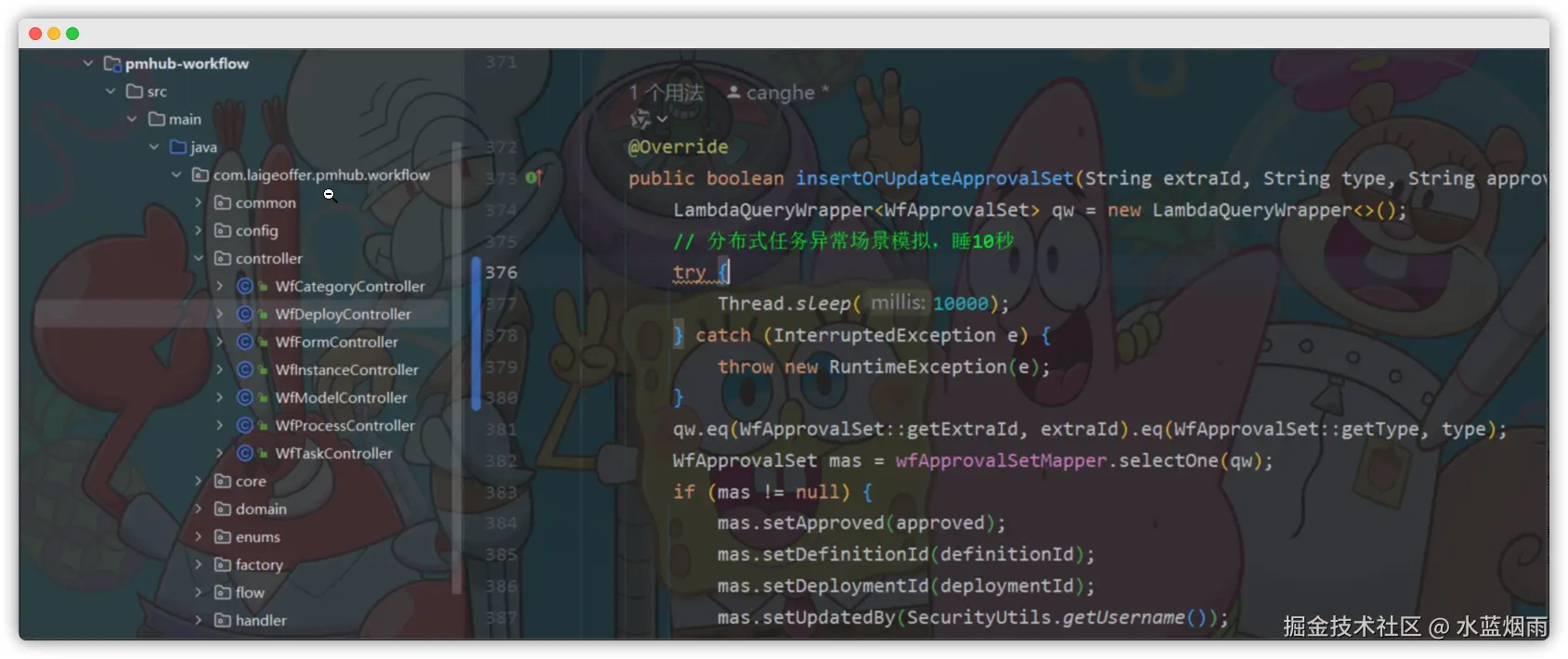Collapse the main folder chevron

(x=132, y=119)
